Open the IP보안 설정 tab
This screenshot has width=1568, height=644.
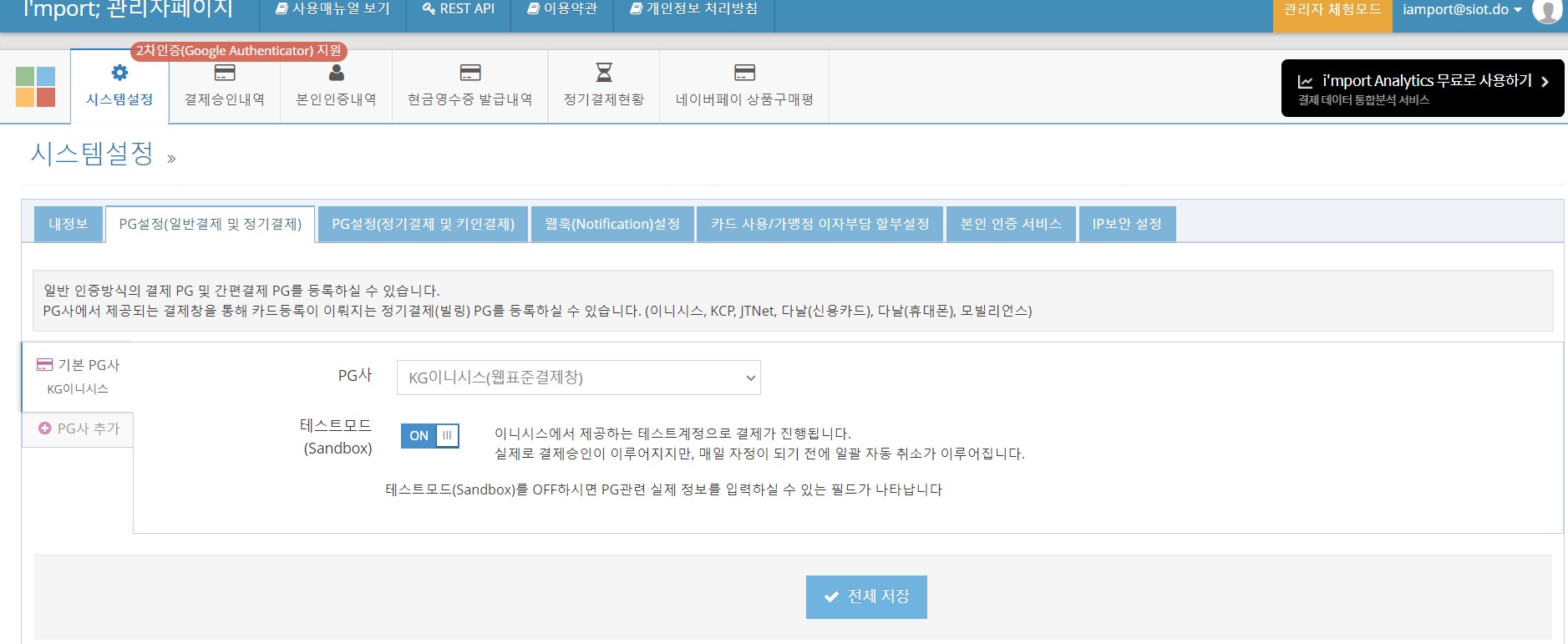(1126, 224)
